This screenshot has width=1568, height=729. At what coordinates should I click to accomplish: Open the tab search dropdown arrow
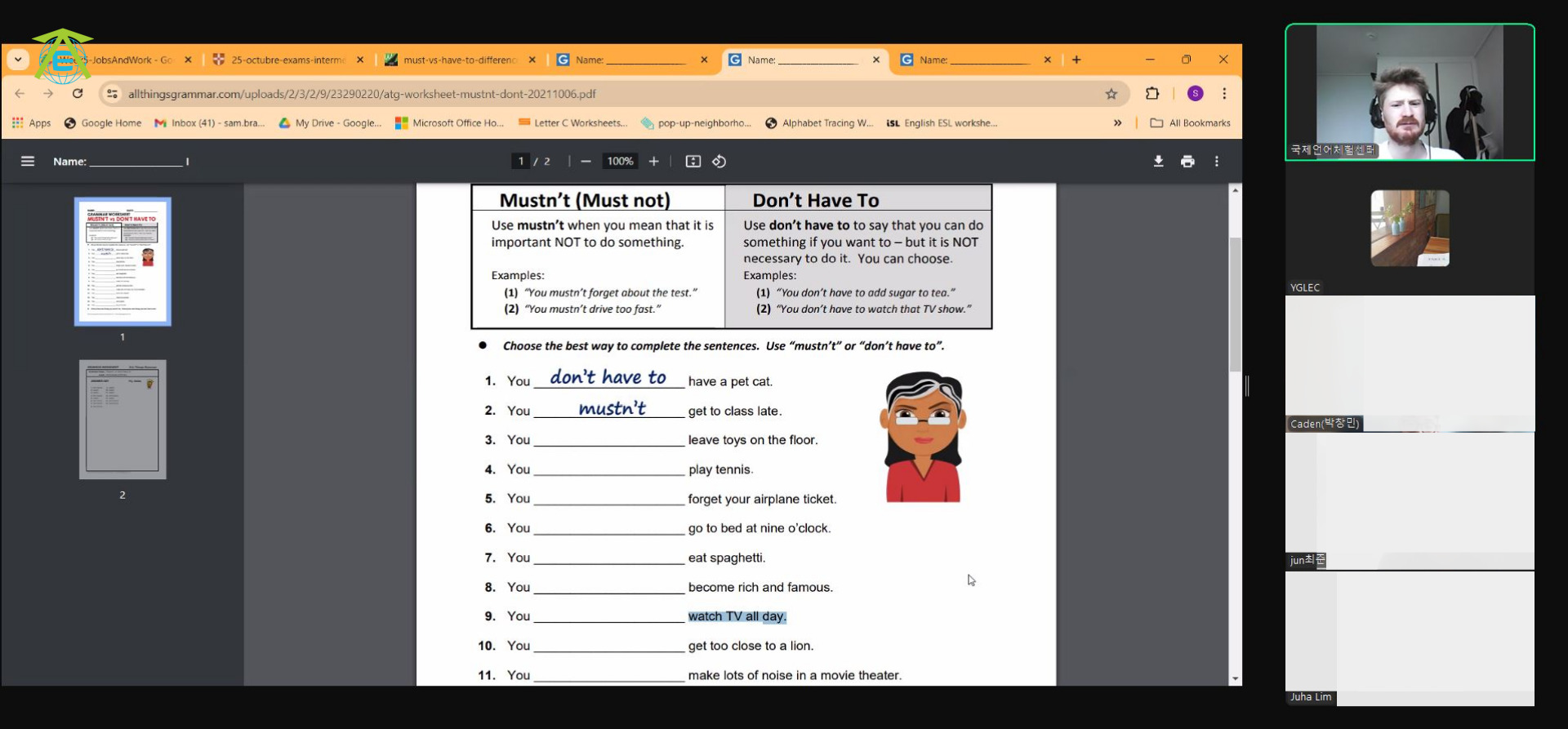tap(18, 60)
